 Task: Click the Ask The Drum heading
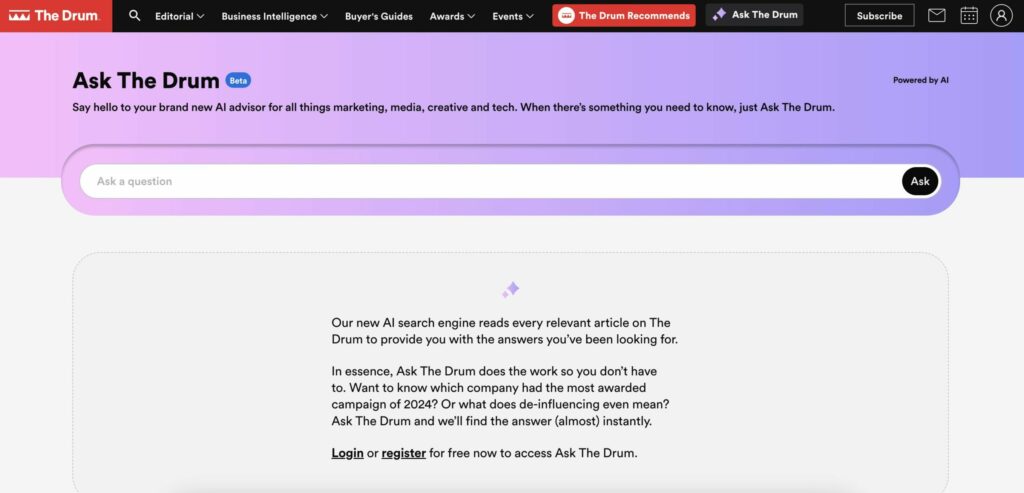click(146, 80)
